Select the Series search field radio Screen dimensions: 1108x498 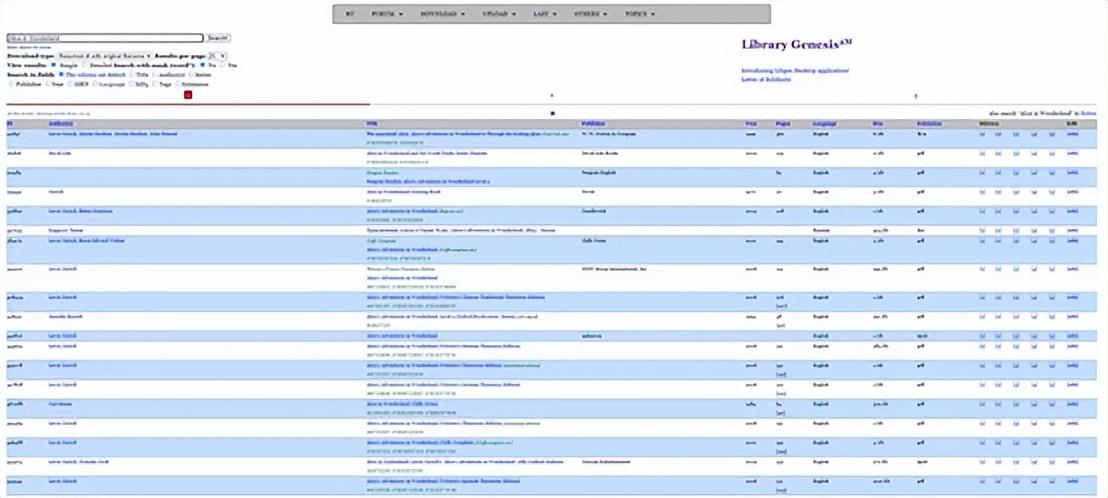pyautogui.click(x=191, y=74)
